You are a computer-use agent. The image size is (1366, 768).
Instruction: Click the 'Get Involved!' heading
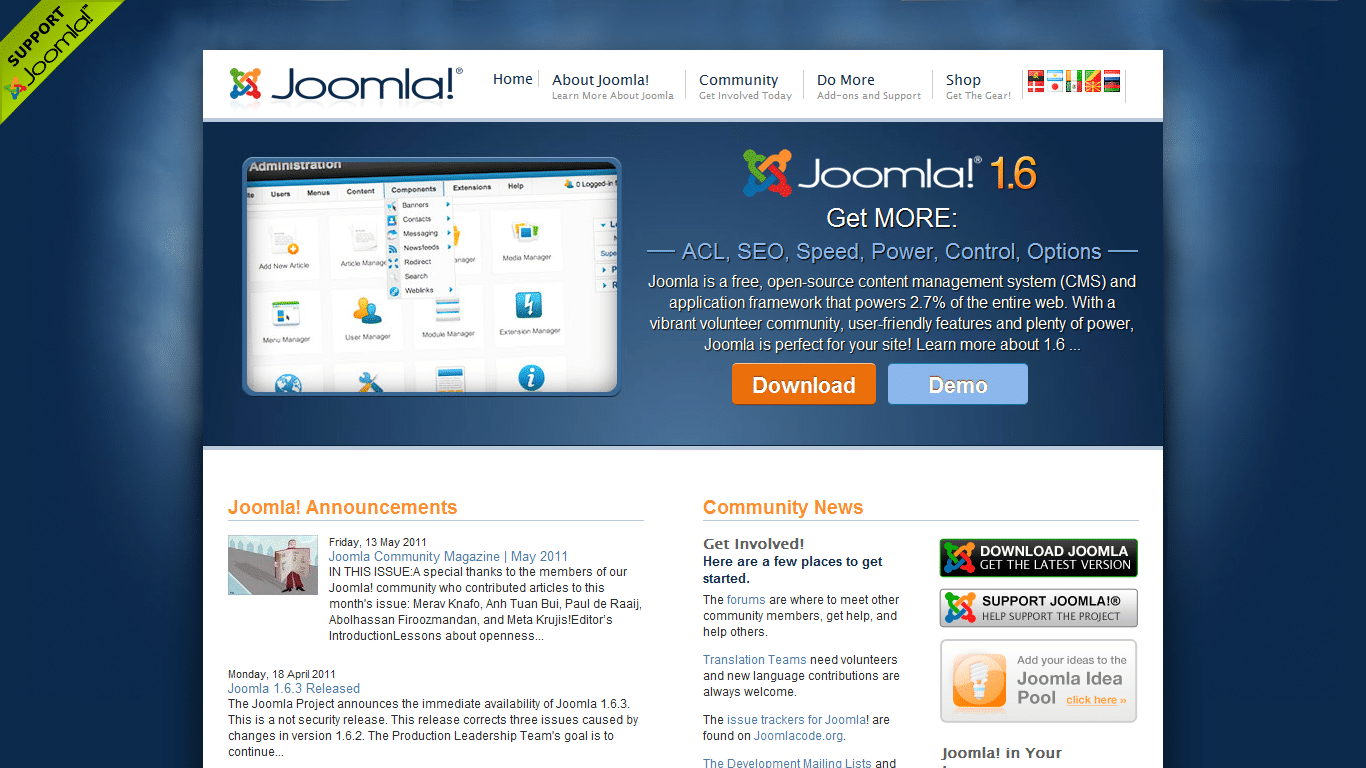(754, 544)
